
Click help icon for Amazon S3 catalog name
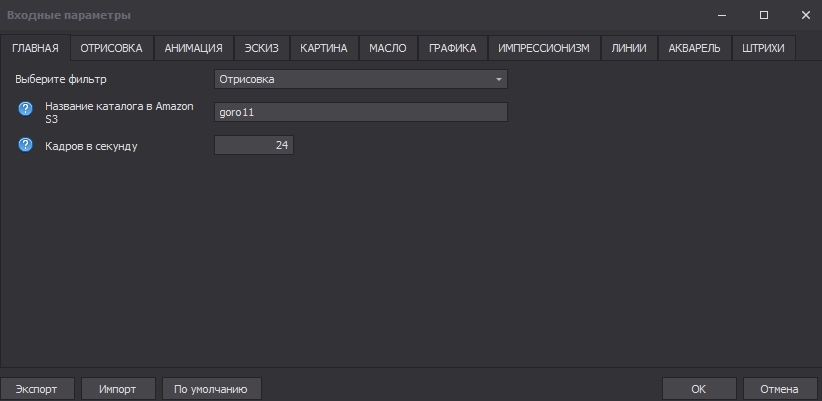click(26, 109)
